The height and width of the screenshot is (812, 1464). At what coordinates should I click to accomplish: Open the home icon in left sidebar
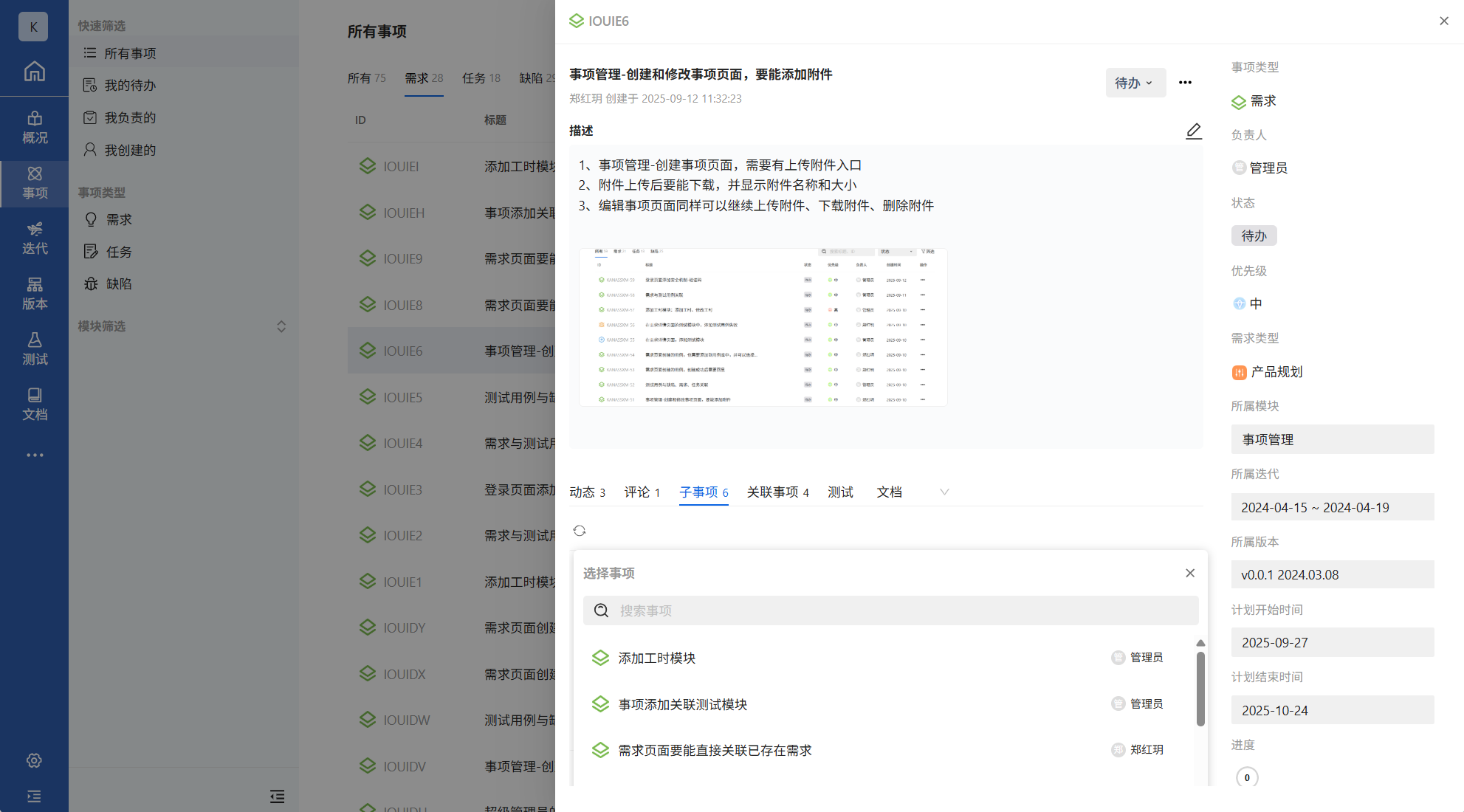(34, 72)
